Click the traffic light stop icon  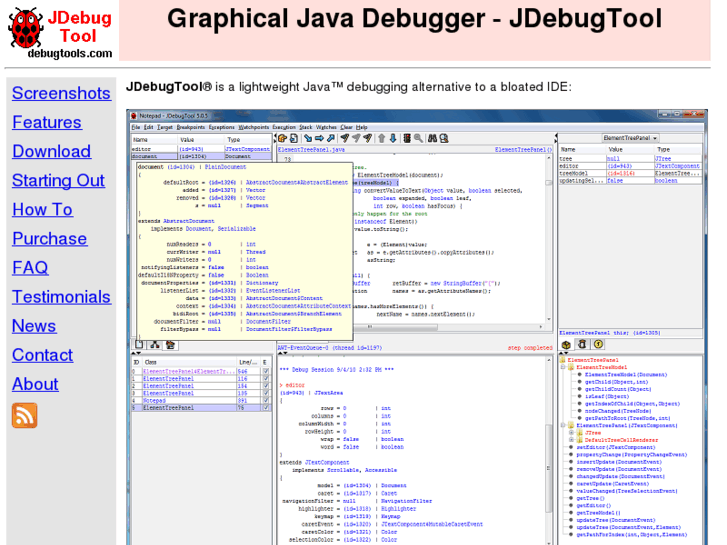(407, 138)
